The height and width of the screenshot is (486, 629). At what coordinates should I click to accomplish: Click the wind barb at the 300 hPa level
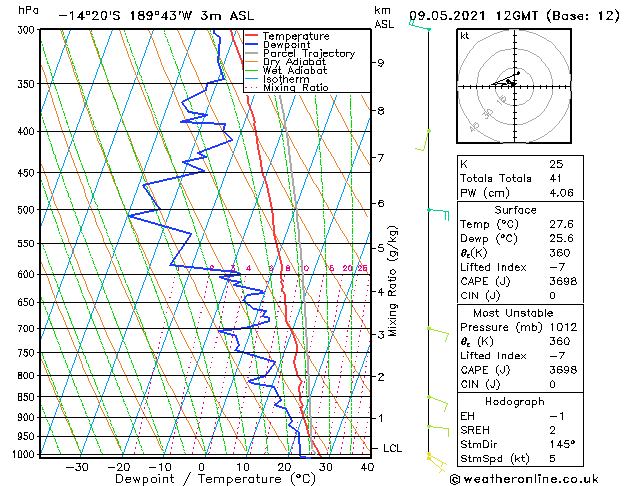pos(420,26)
